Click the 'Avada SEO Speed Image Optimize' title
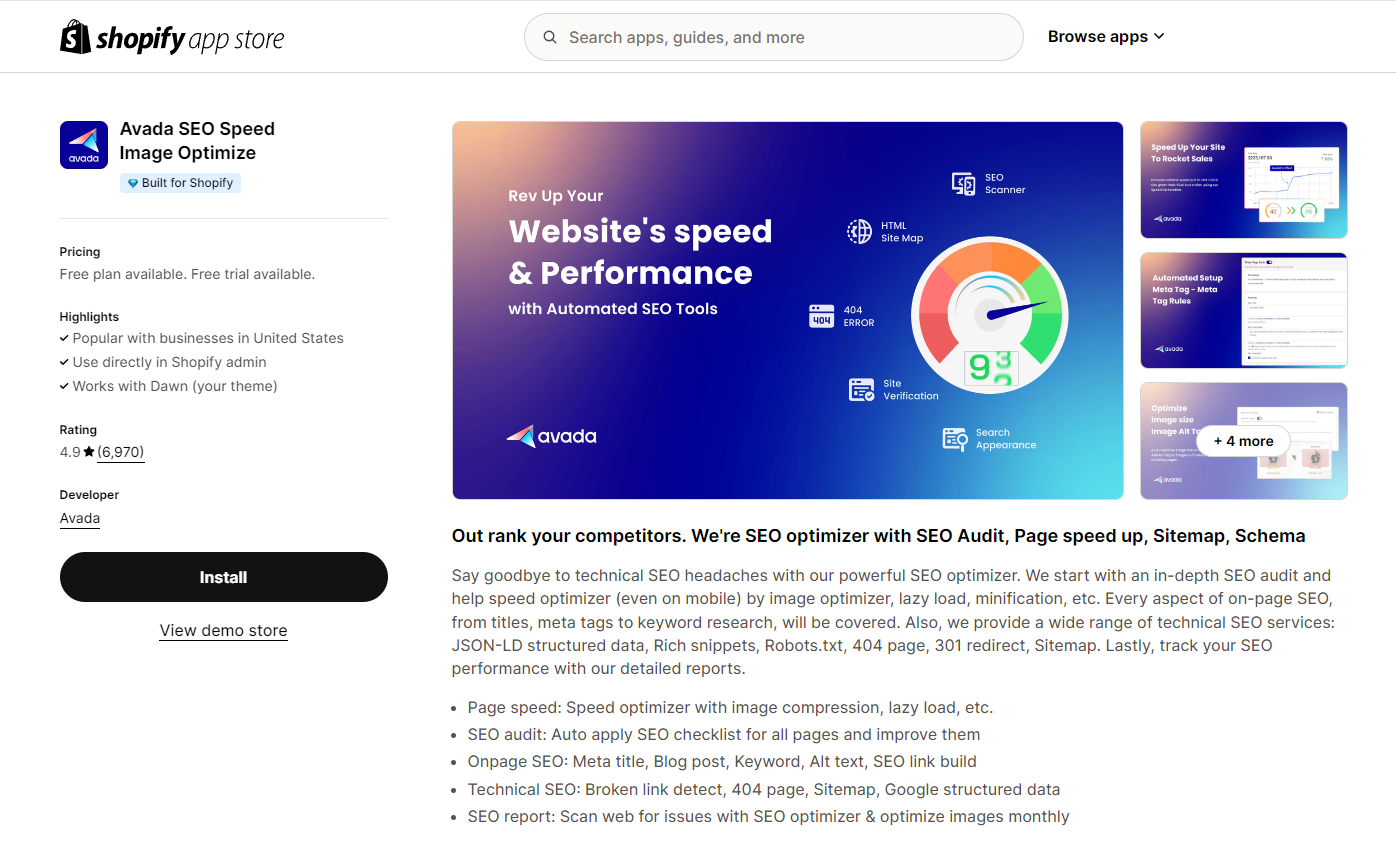 point(197,141)
